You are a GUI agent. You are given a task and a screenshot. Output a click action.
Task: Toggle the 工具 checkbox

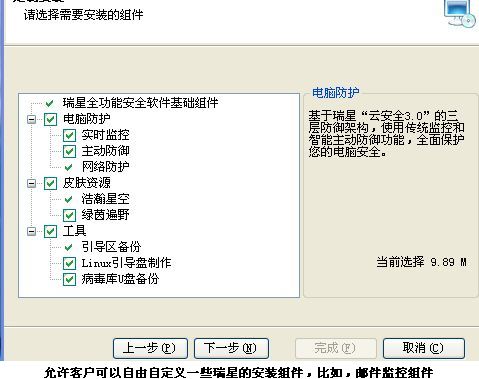[x=50, y=231]
